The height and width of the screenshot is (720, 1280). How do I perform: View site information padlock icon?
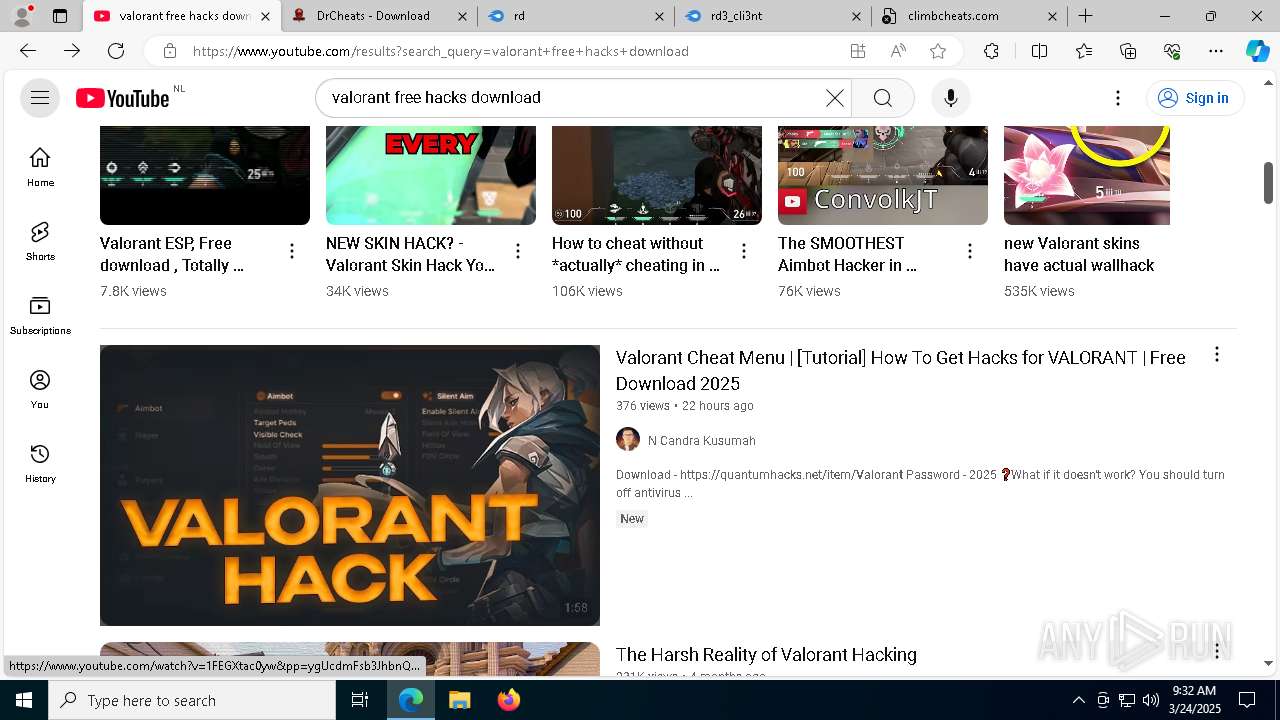[x=170, y=51]
